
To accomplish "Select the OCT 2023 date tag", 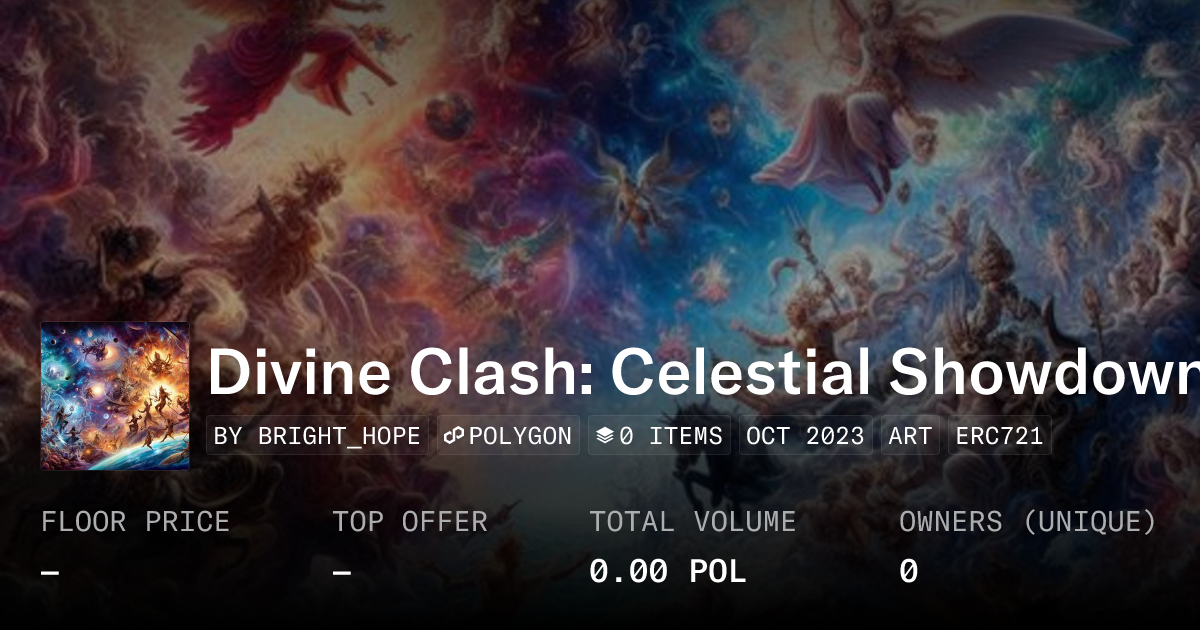I will pyautogui.click(x=806, y=436).
